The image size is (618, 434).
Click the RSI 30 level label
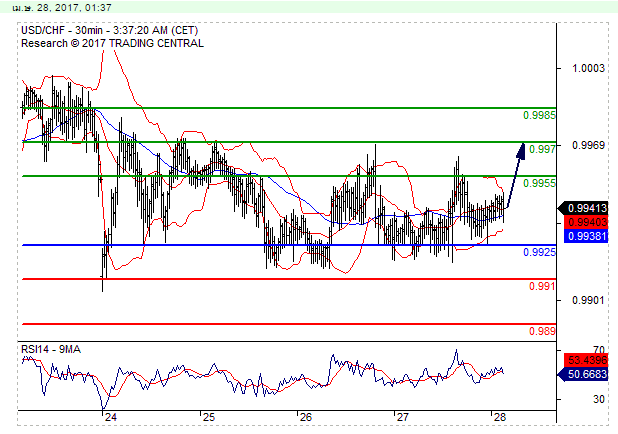[599, 399]
